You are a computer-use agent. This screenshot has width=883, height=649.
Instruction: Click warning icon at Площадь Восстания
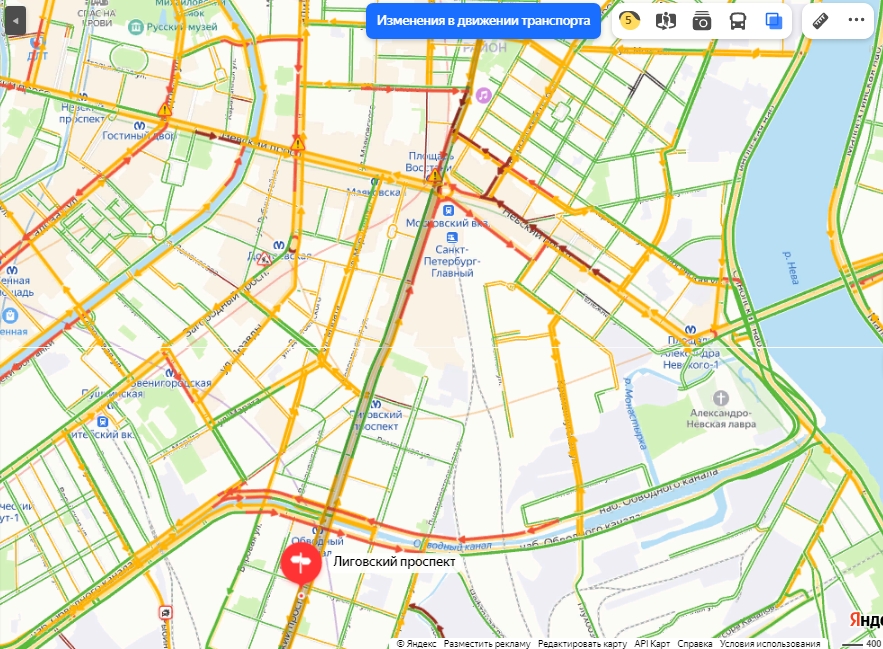click(434, 177)
